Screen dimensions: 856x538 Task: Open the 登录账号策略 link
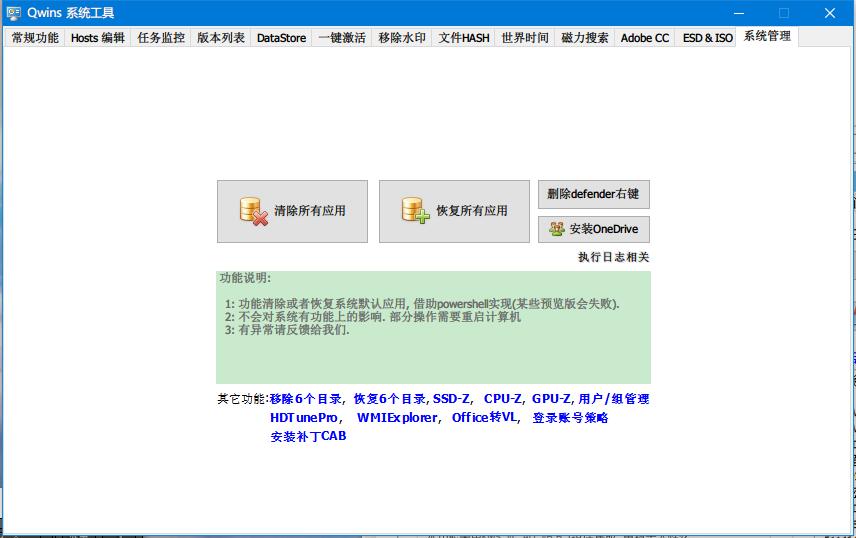[x=570, y=418]
